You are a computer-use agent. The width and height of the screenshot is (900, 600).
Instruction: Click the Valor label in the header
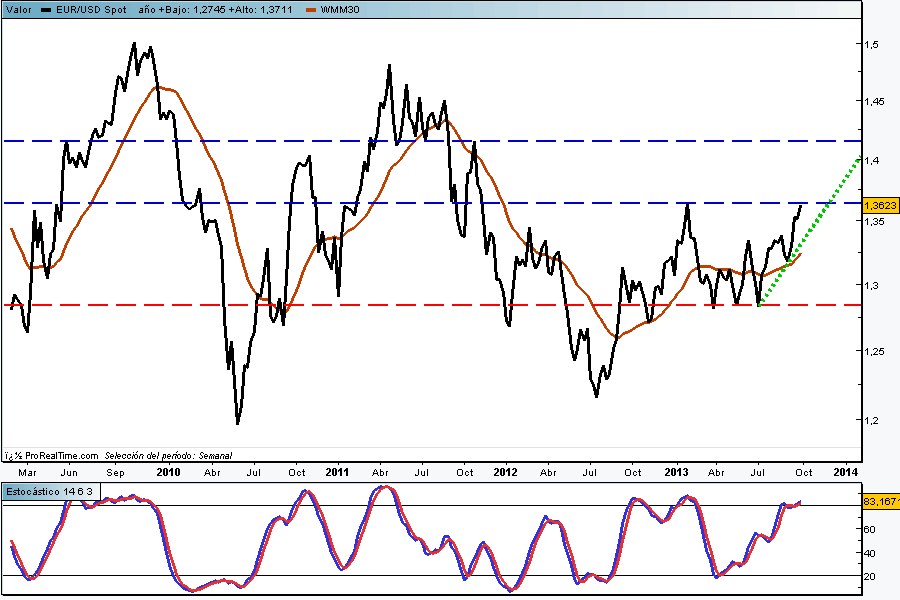tap(18, 8)
